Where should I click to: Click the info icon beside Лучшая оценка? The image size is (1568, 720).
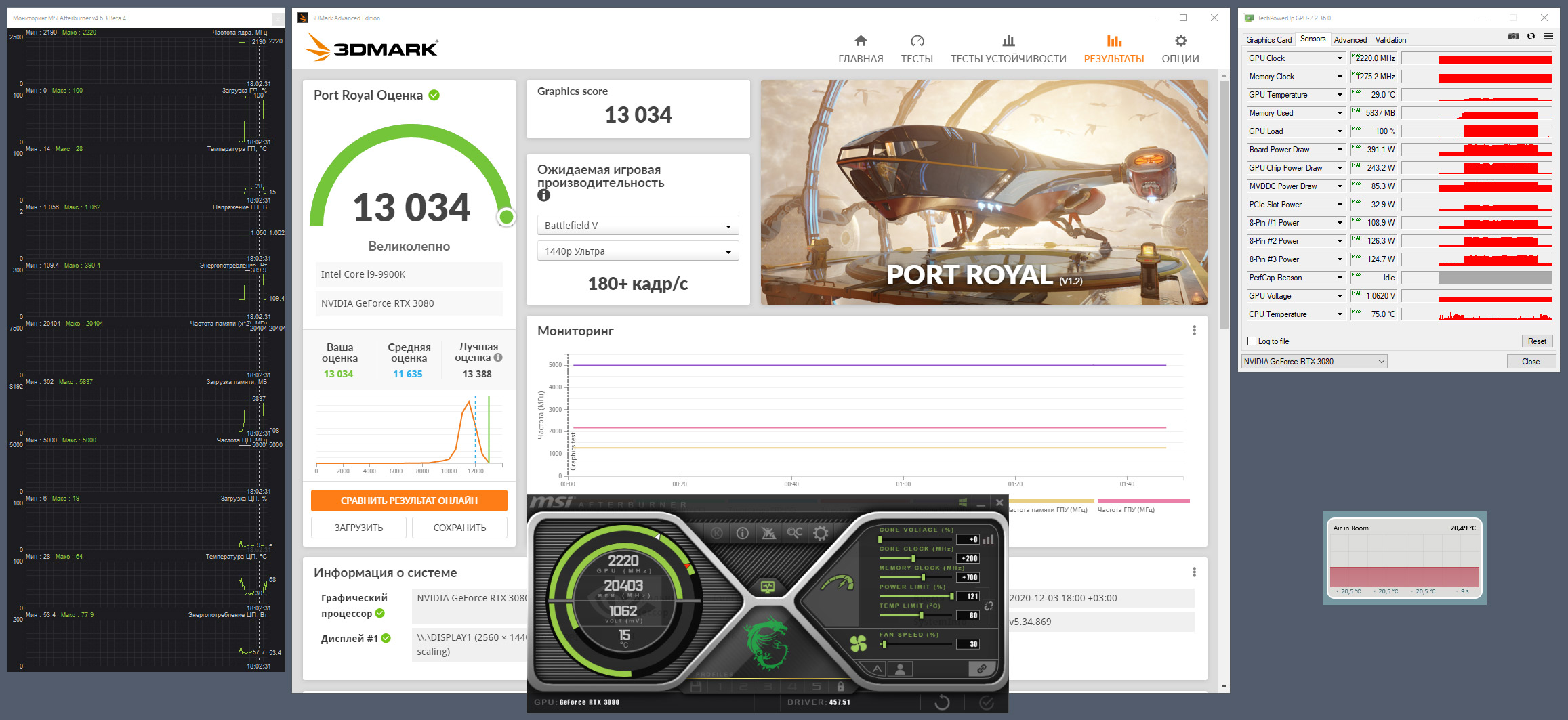(x=498, y=358)
